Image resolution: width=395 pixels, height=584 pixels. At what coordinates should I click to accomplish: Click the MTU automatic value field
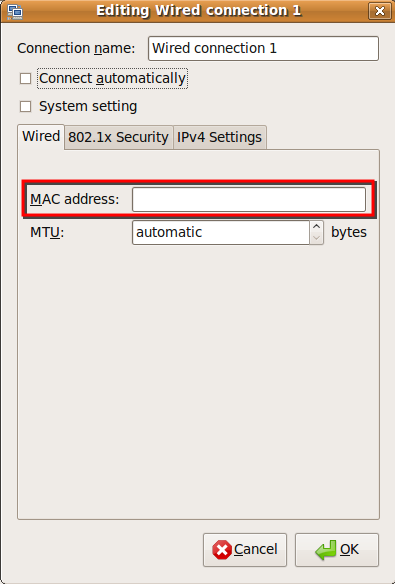tap(220, 232)
